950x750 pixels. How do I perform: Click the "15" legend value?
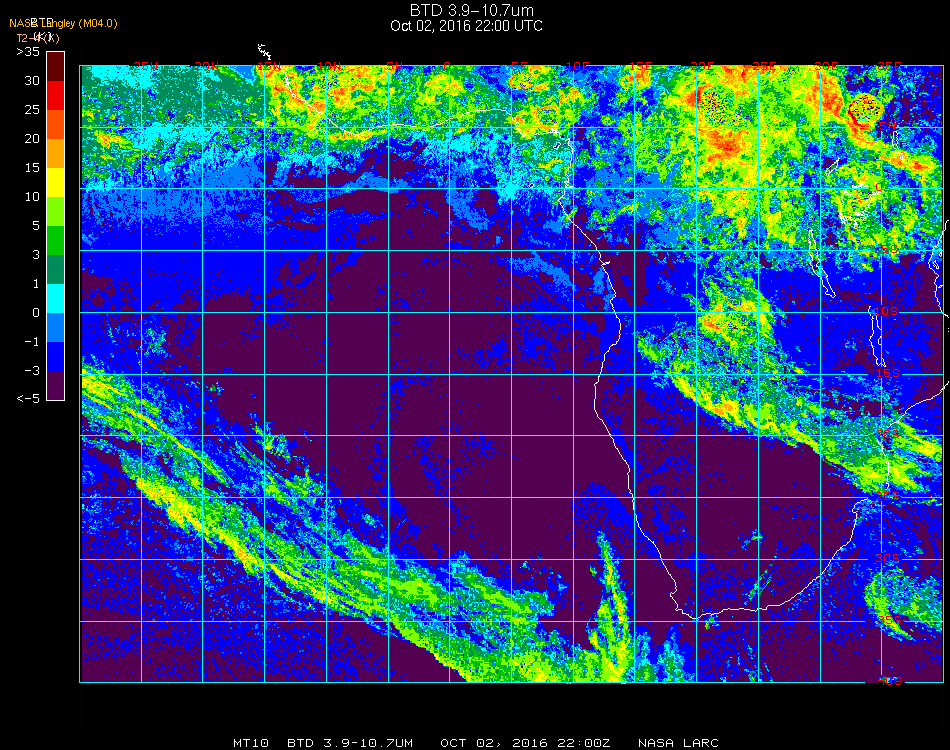32,168
